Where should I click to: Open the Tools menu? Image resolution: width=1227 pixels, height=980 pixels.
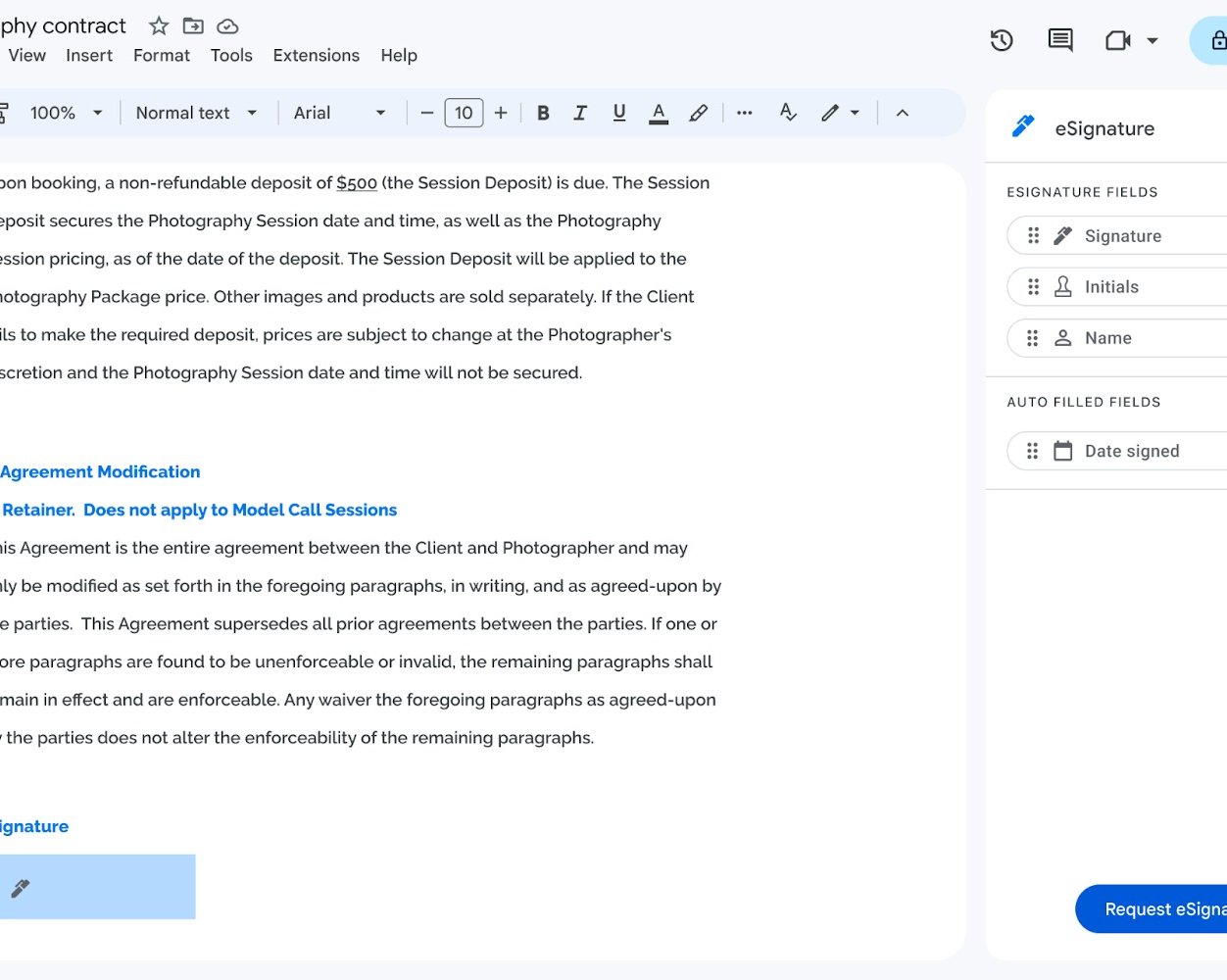pyautogui.click(x=231, y=56)
